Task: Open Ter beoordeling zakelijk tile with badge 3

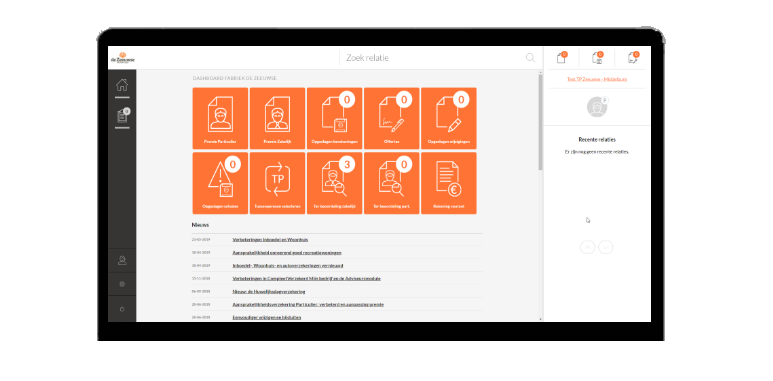Action: pos(334,183)
